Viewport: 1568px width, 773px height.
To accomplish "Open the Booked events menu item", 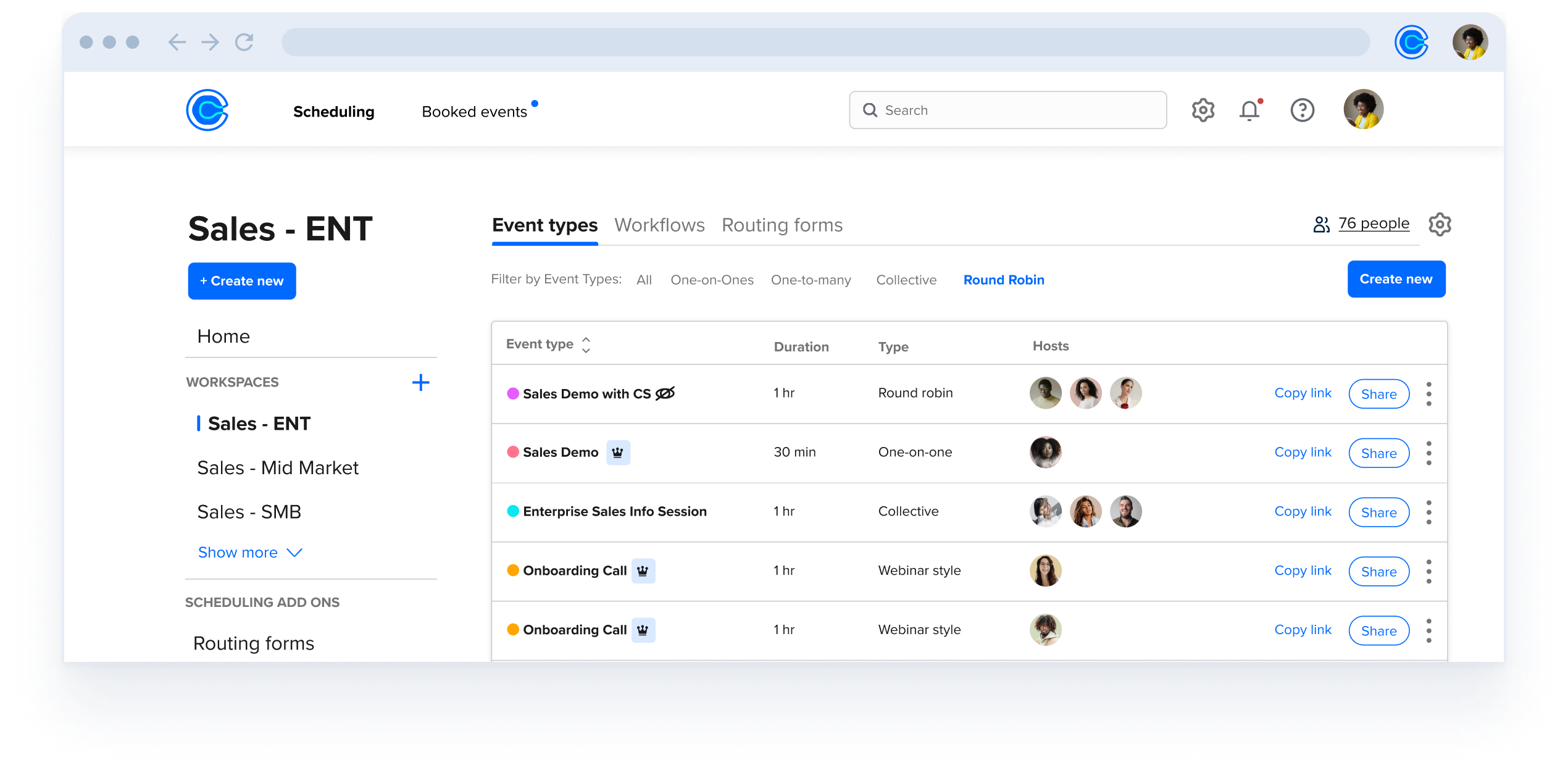I will [474, 112].
